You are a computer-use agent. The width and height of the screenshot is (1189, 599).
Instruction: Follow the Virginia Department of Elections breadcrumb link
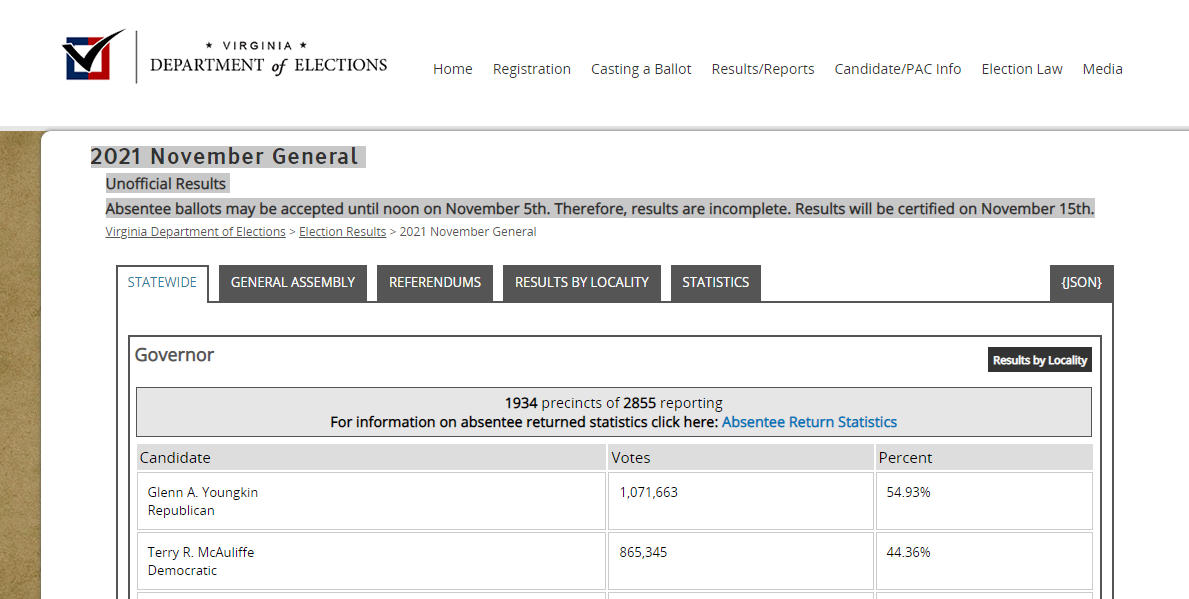tap(196, 232)
